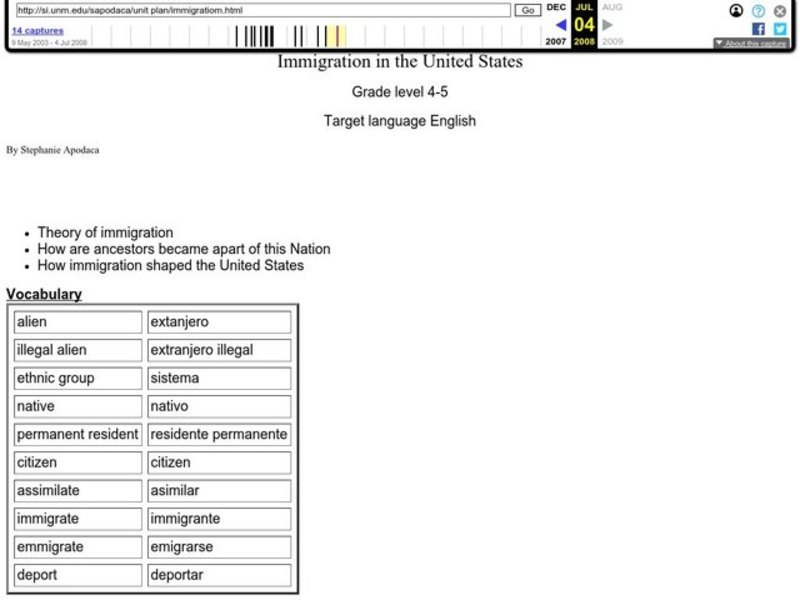Click the Wayback Machine profile icon

(735, 11)
